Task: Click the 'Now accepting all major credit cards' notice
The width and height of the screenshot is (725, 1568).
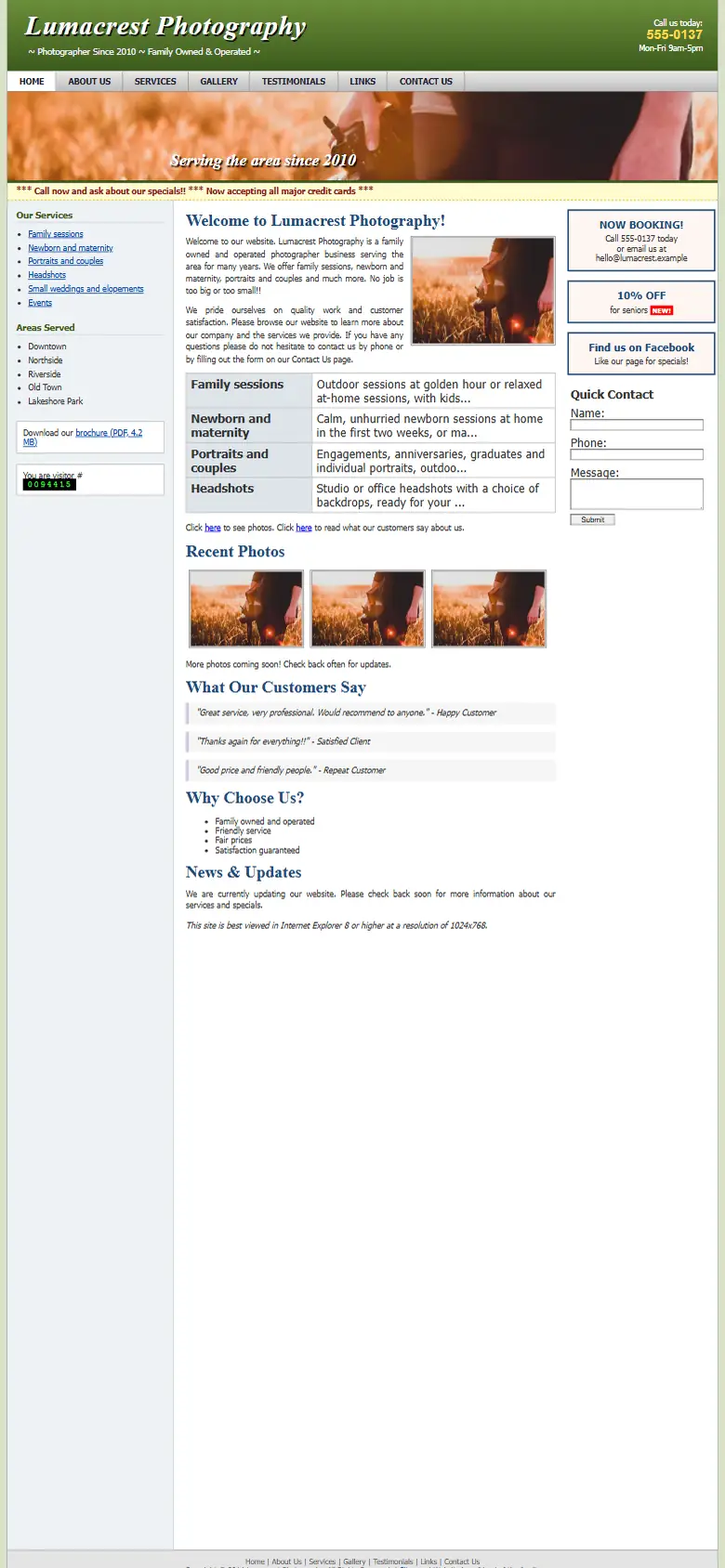Action: (281, 191)
